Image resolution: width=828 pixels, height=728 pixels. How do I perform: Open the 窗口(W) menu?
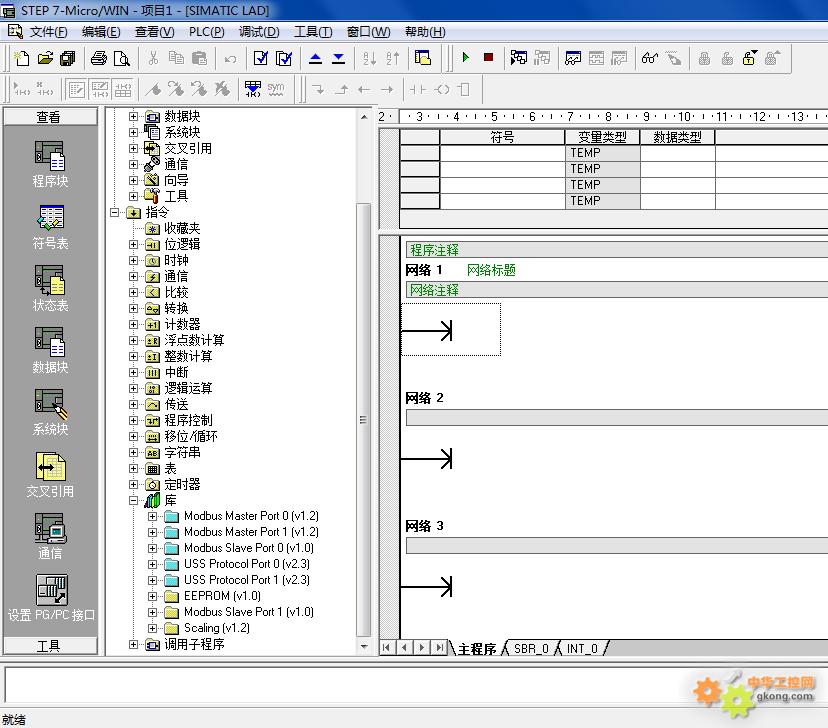click(369, 32)
